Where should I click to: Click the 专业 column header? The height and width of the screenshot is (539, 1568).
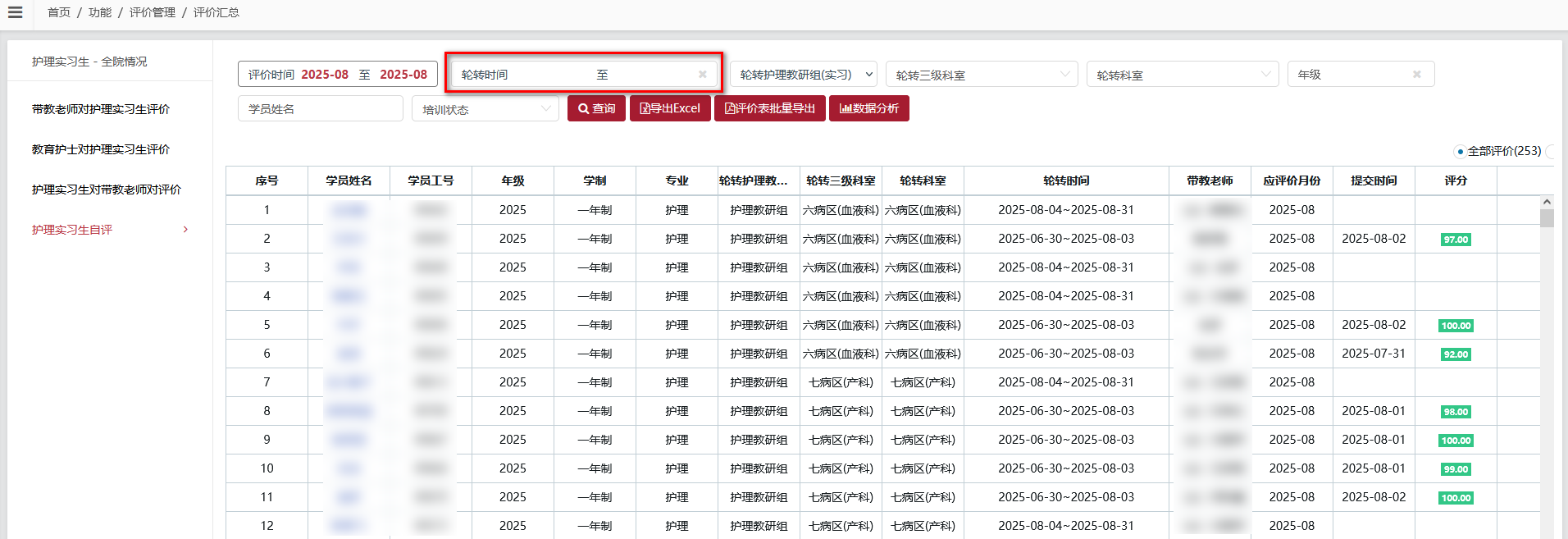click(677, 180)
